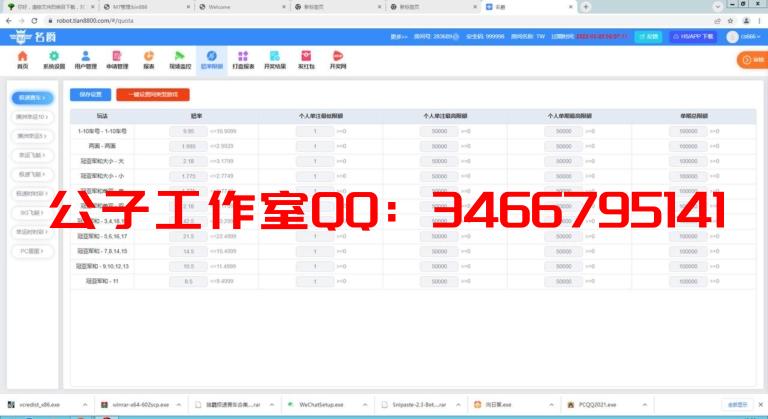Open 打盘报表 purple grid icon
The width and height of the screenshot is (768, 419).
tap(243, 60)
